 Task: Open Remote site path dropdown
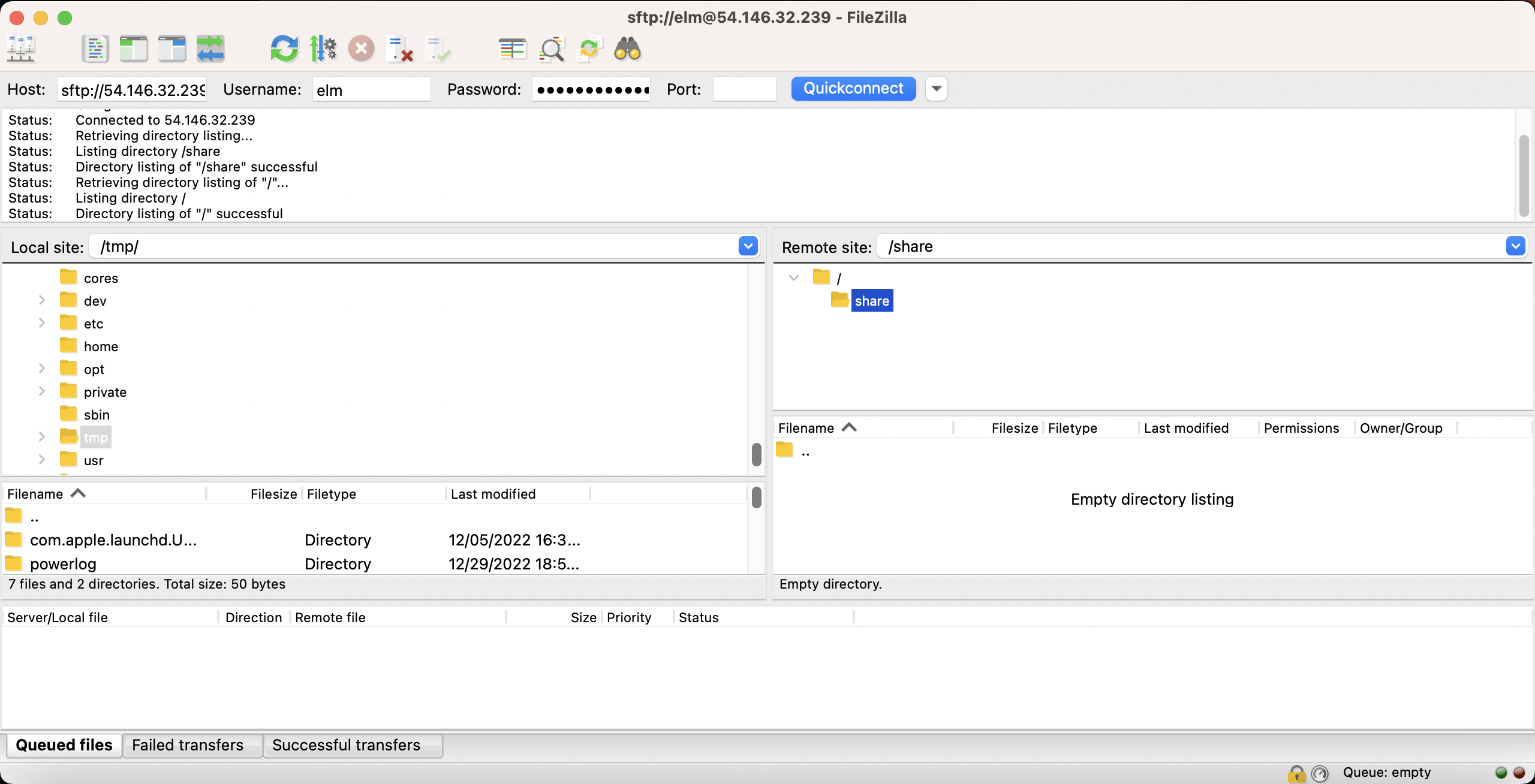coord(1516,246)
